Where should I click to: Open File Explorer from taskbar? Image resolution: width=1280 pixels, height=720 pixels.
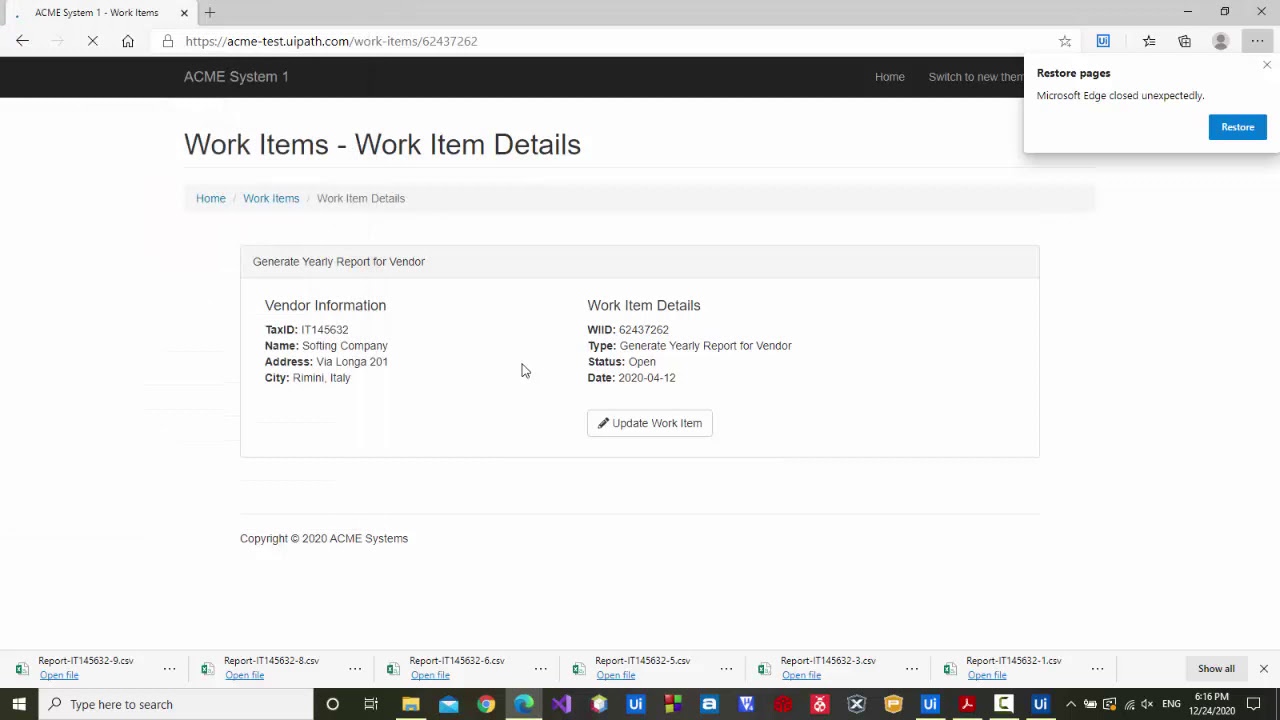410,704
